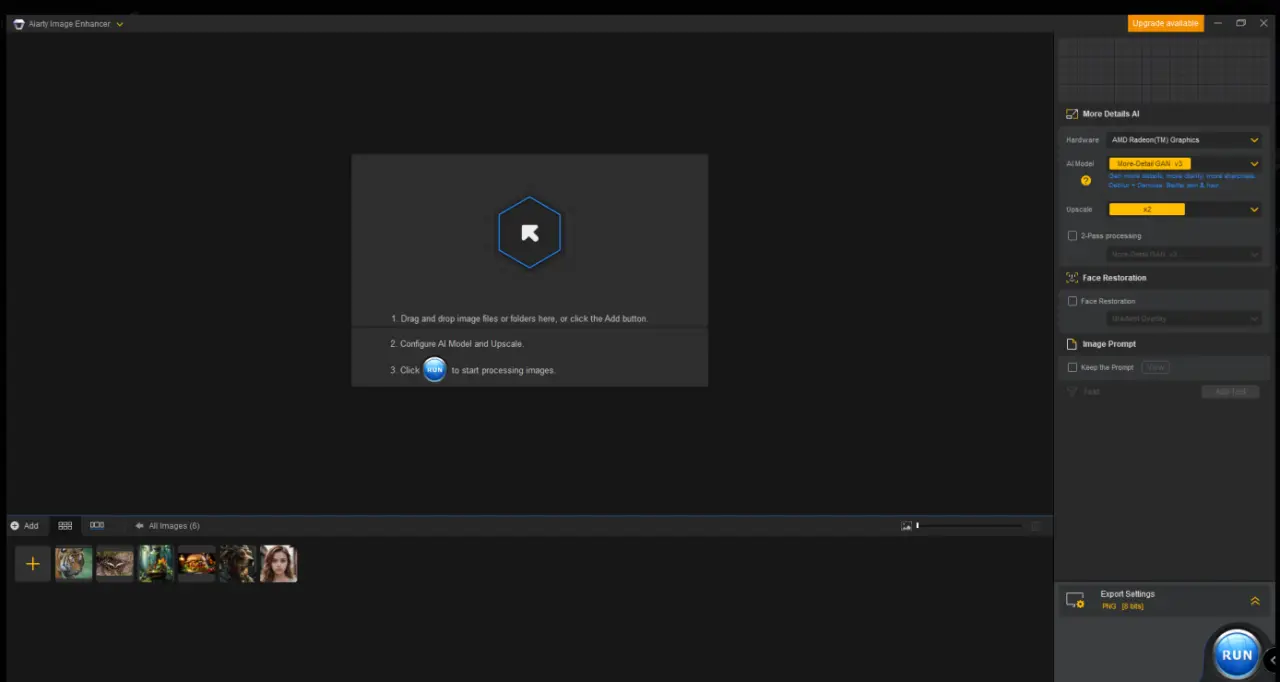Viewport: 1280px width, 682px height.
Task: Switch to the filmstrip view icon
Action: (x=97, y=525)
